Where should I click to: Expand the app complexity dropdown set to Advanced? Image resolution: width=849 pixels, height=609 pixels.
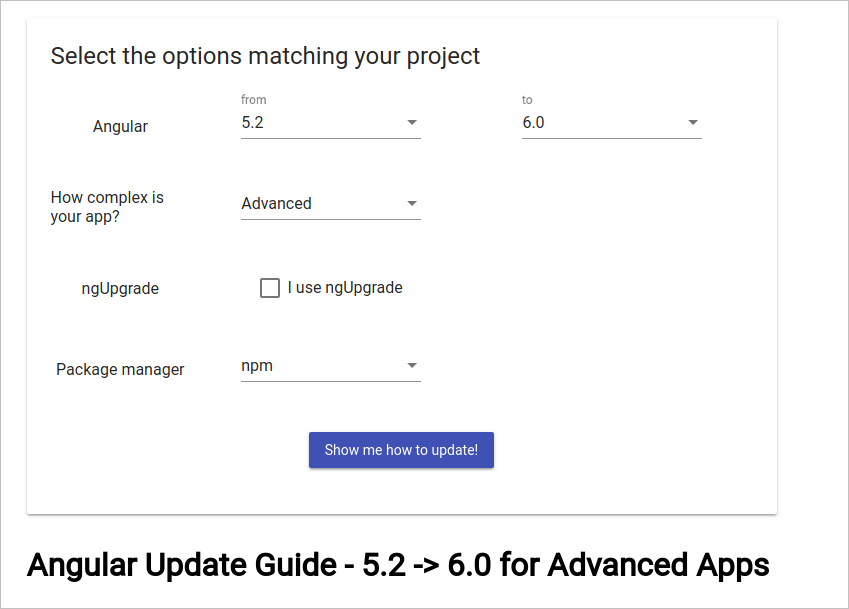click(331, 204)
